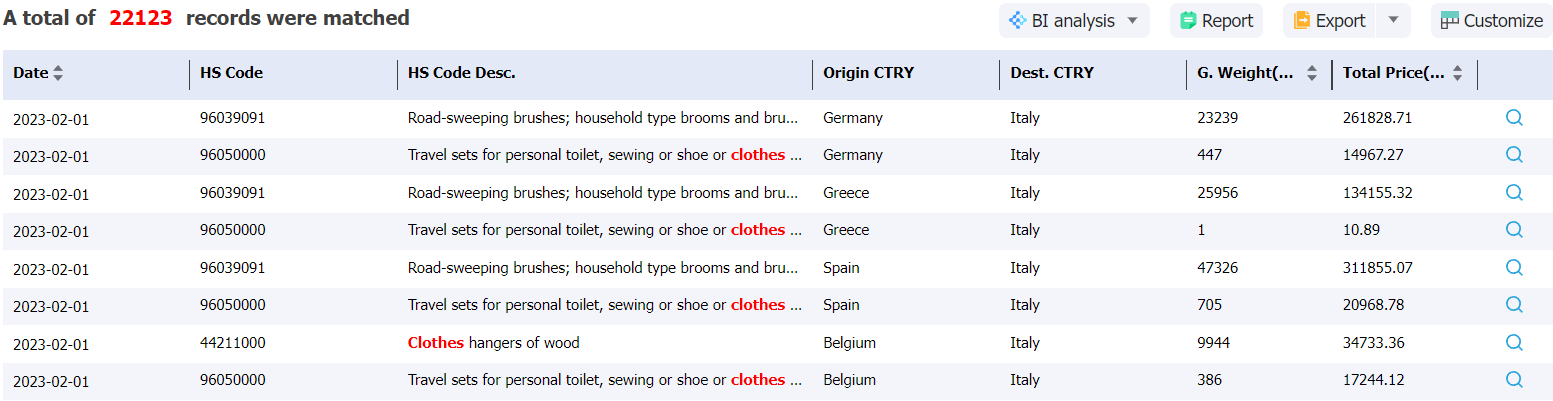Open the Export dropdown arrow
Image resolution: width=1553 pixels, height=401 pixels.
[1393, 21]
